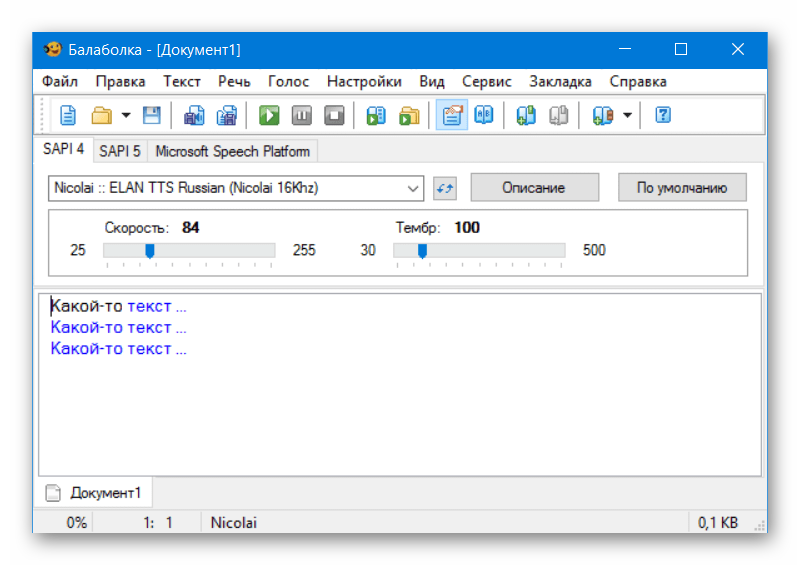Click the grayed-out go to bookmark icon
Viewport: 800px width, 565px height.
(x=559, y=115)
